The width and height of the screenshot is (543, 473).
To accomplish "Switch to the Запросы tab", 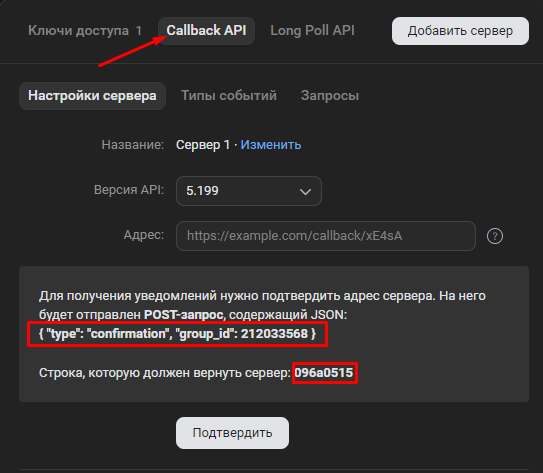I will [330, 96].
